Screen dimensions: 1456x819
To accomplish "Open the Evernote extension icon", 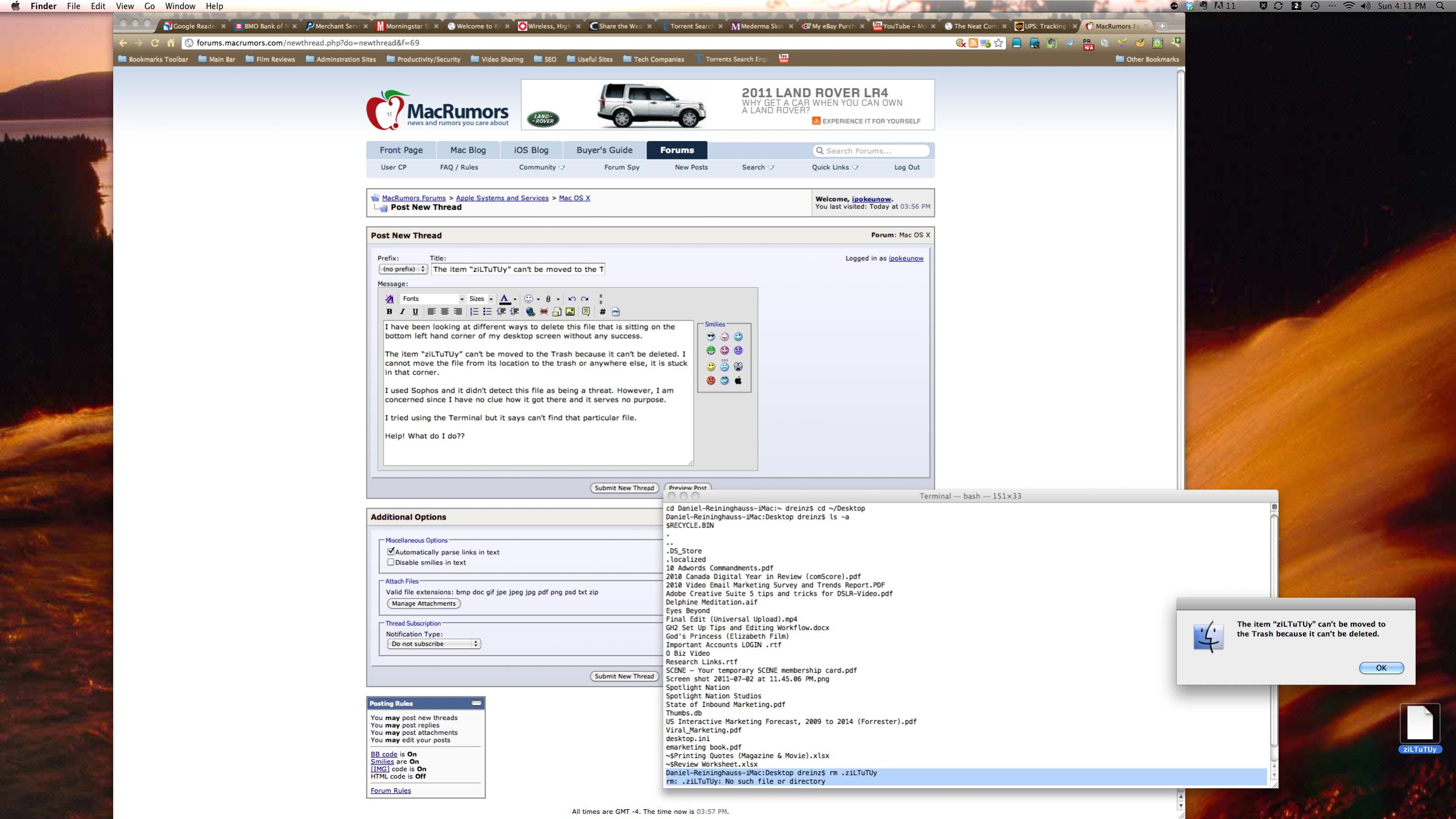I will pos(1051,43).
